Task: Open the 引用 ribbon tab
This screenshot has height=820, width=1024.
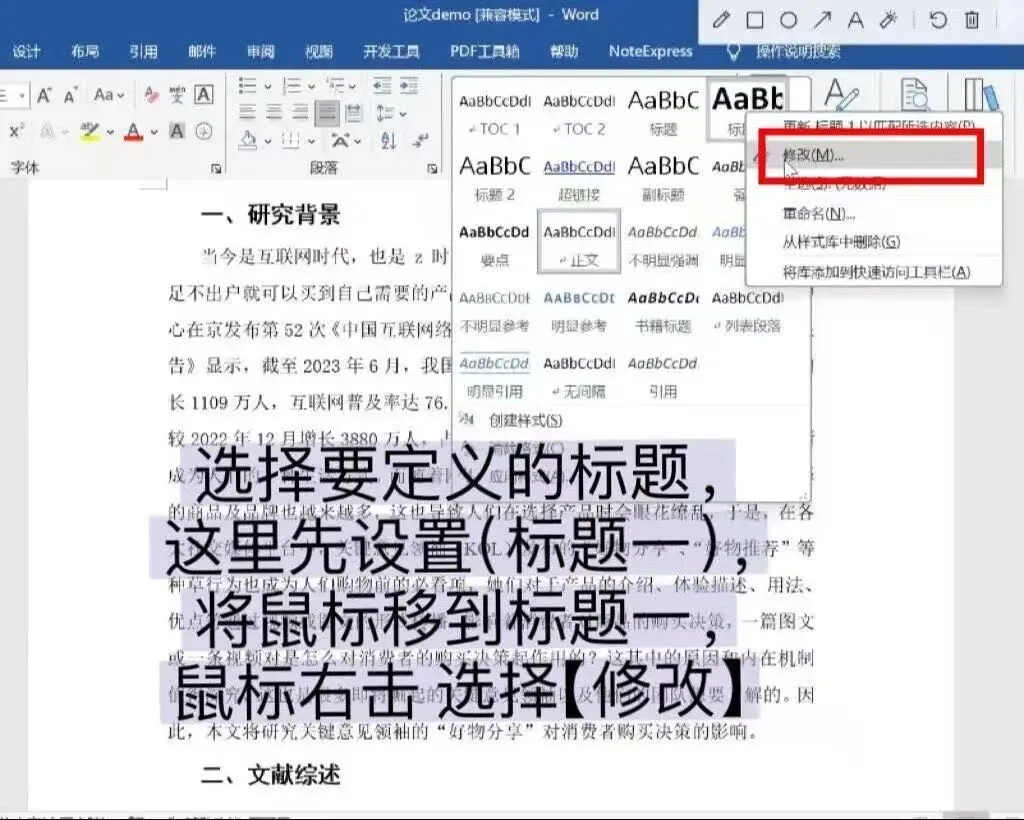Action: [143, 52]
